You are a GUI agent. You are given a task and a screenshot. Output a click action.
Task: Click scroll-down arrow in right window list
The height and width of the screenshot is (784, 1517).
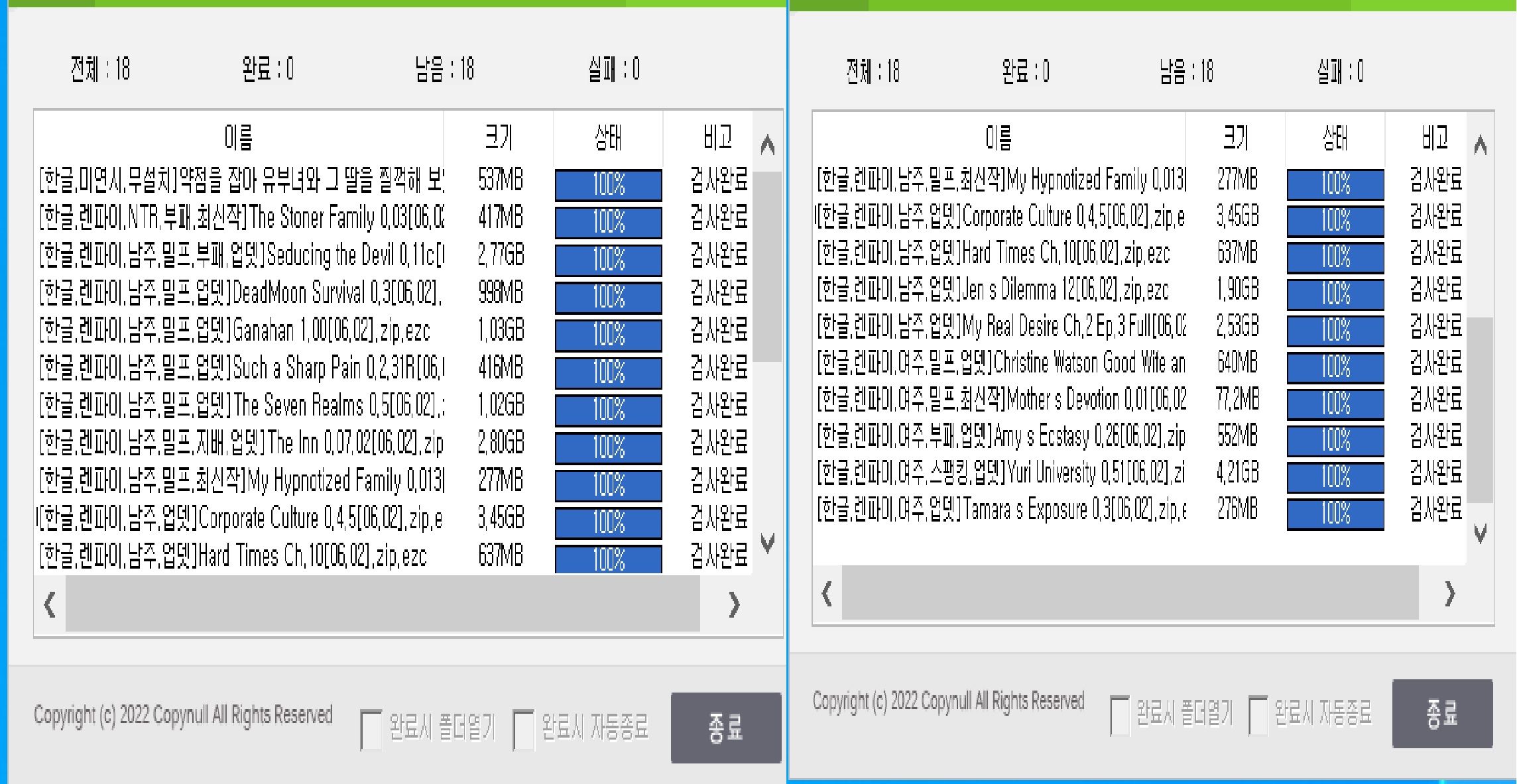(1480, 533)
